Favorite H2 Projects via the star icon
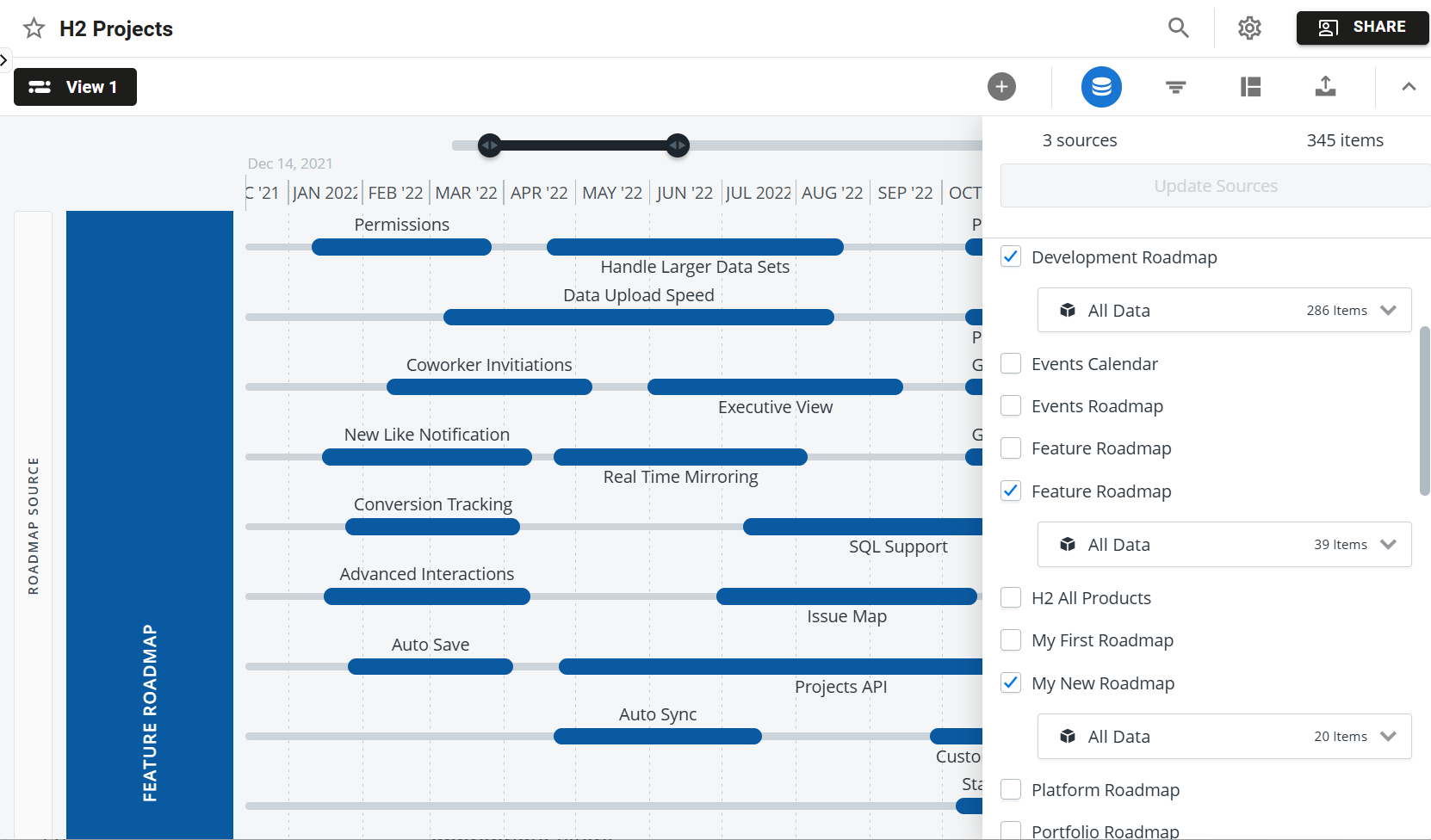 coord(34,28)
